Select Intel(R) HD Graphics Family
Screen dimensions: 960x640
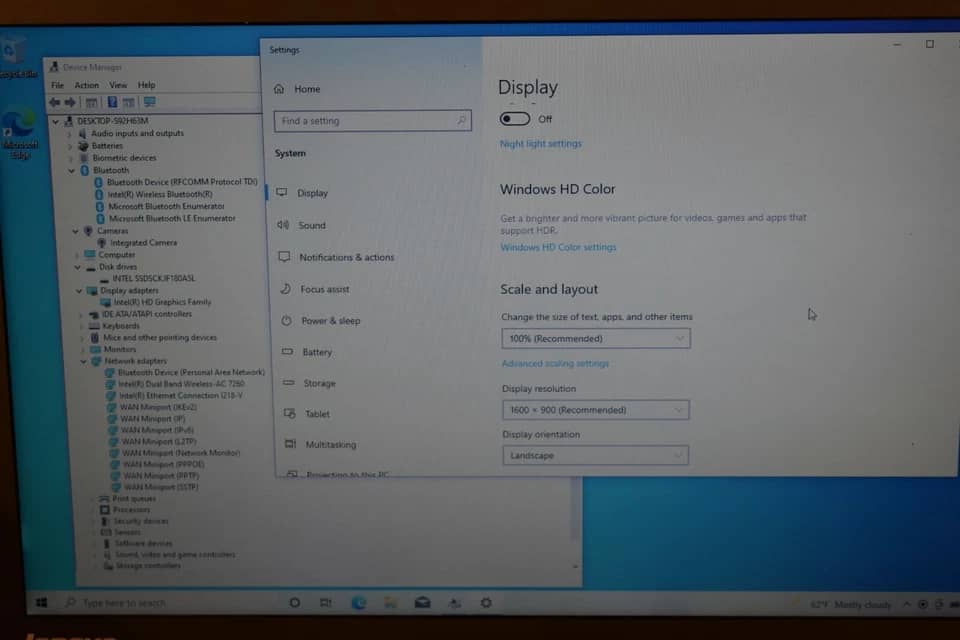[x=162, y=302]
